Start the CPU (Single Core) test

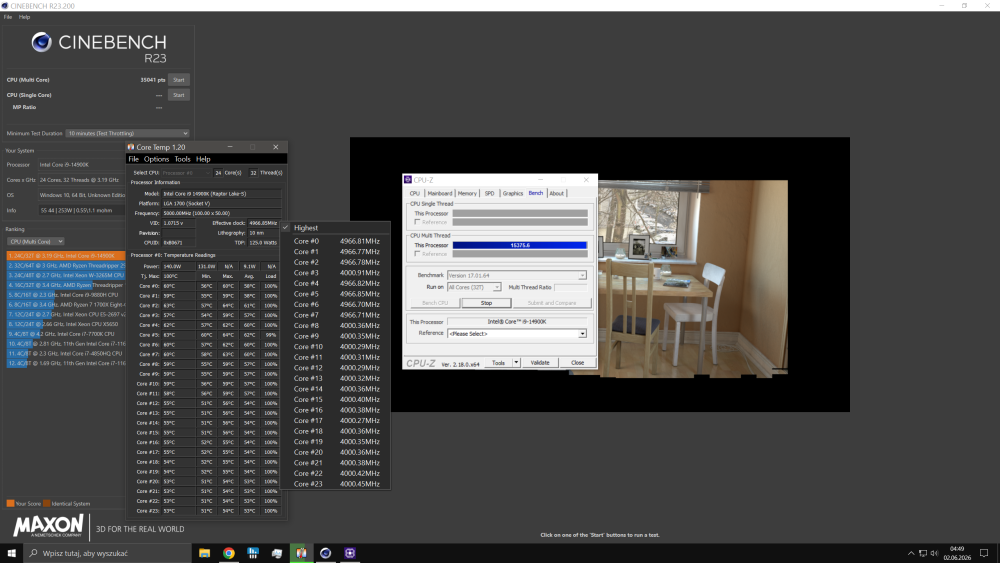pos(179,95)
